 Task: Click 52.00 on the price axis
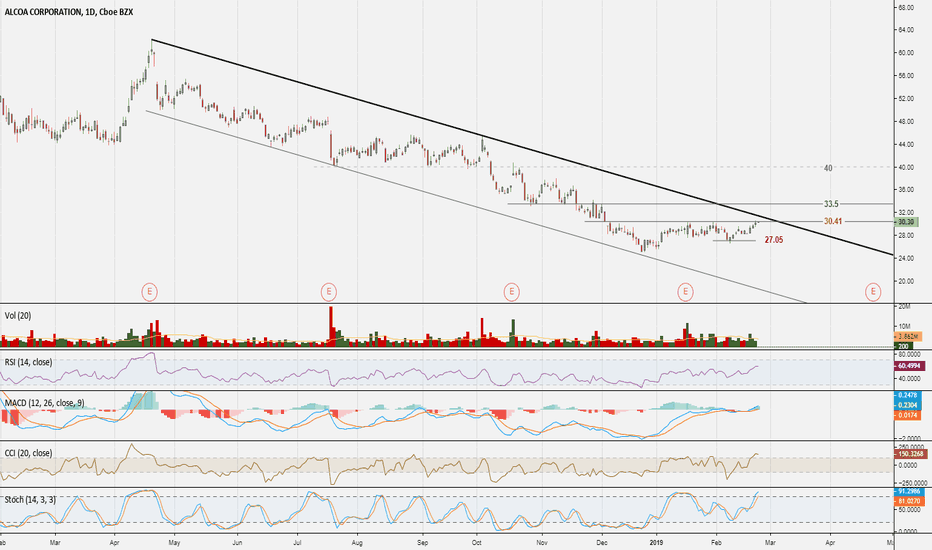coord(906,99)
